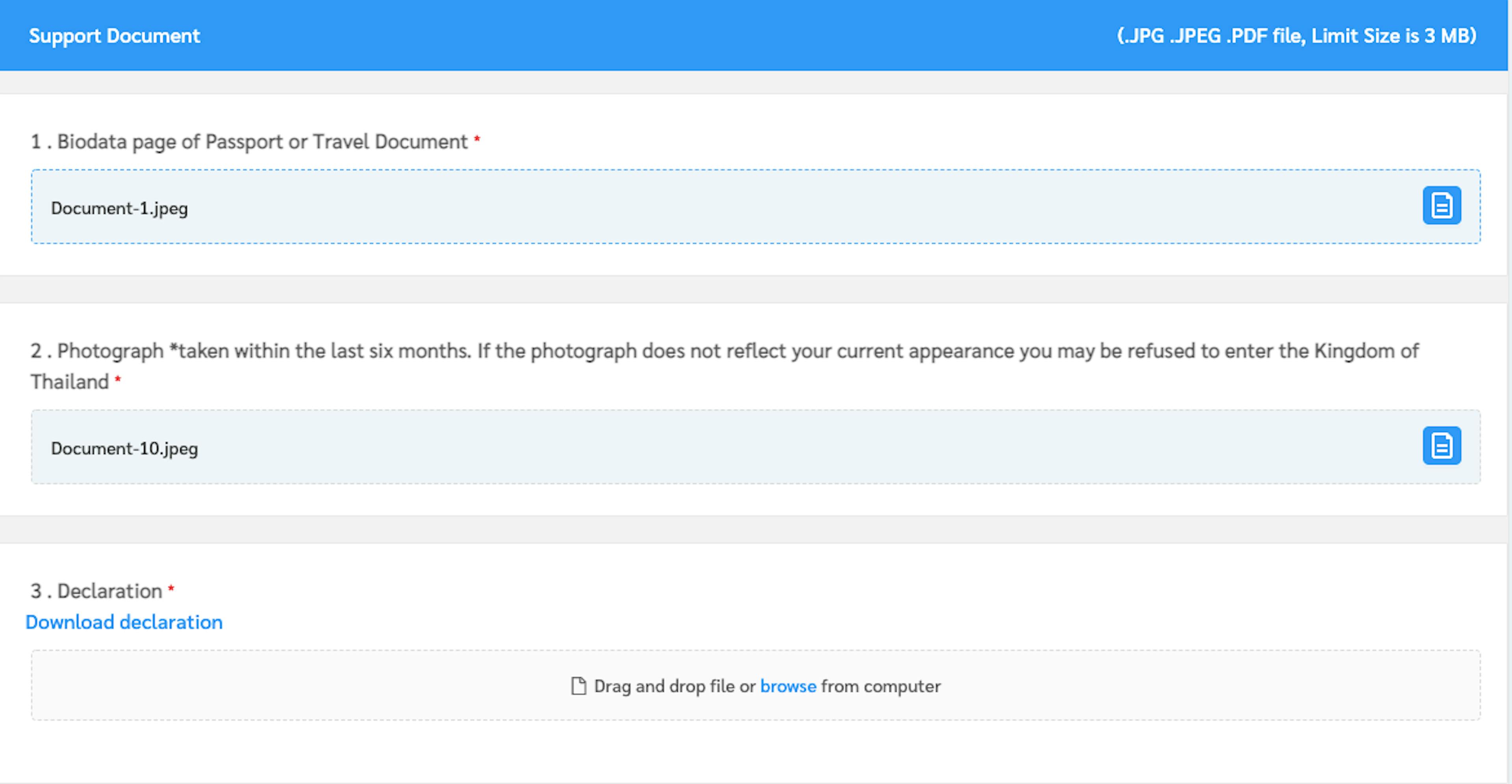The height and width of the screenshot is (784, 1512).
Task: Select the Document-1.jpeg file name
Action: click(119, 208)
